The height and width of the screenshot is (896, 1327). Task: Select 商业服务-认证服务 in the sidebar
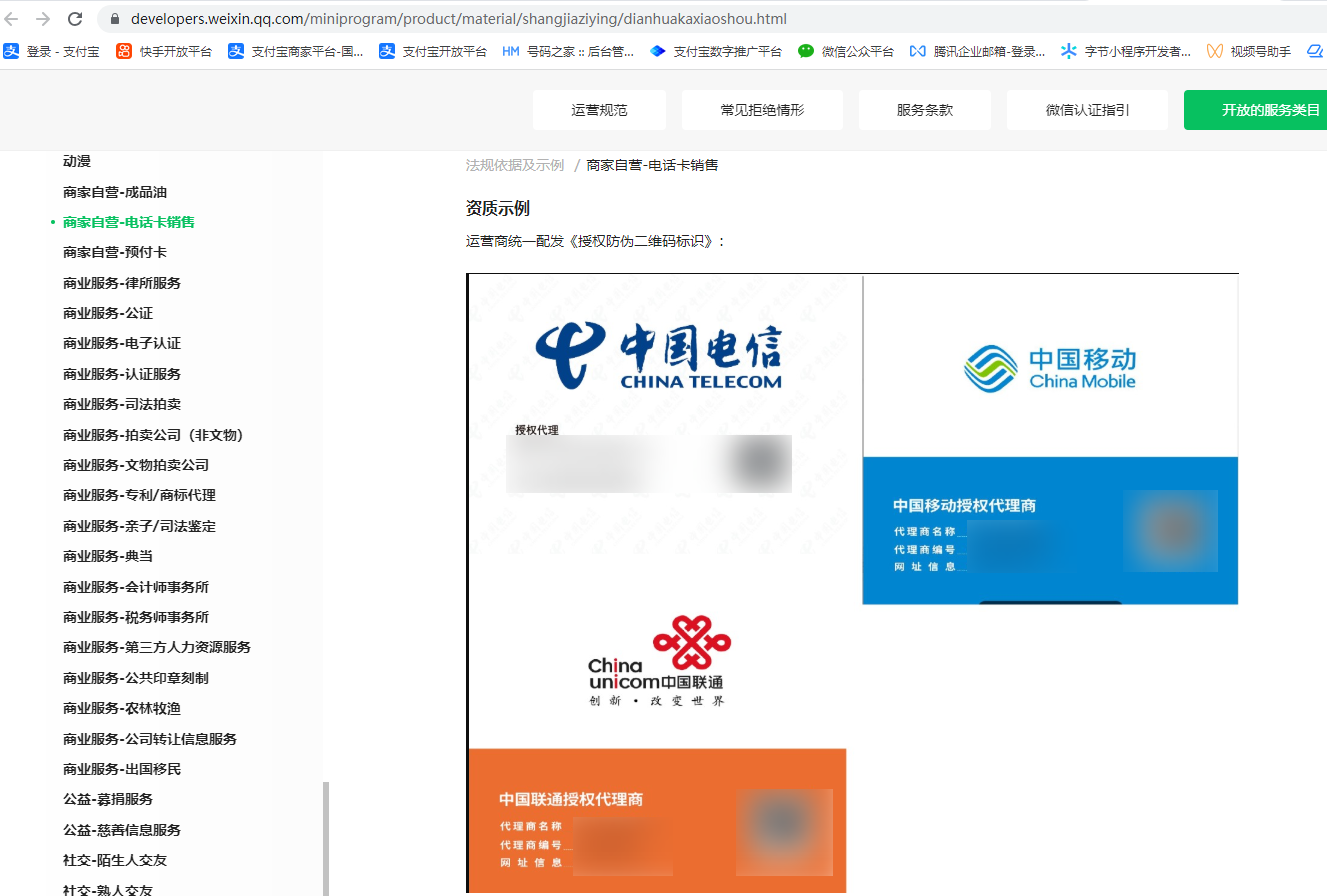(122, 374)
